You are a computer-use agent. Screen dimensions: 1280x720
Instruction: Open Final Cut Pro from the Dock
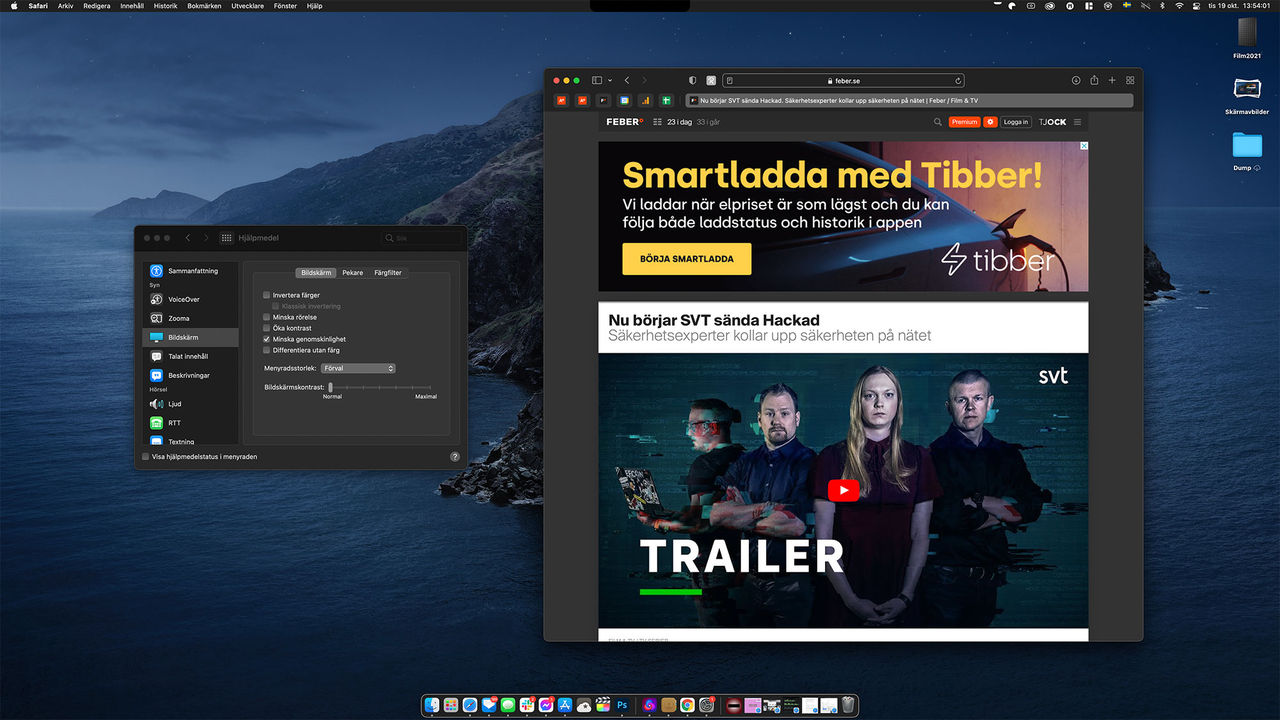point(603,705)
